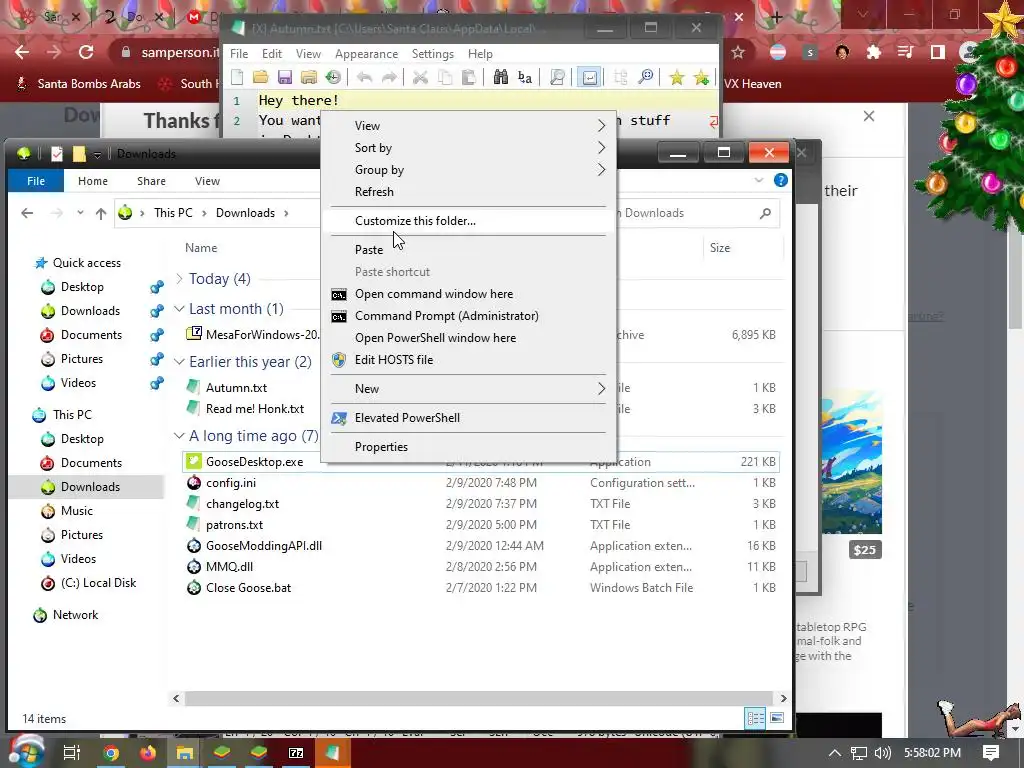Viewport: 1024px width, 768px height.
Task: Click the Replace 'ba' icon in editor toolbar
Action: click(524, 78)
